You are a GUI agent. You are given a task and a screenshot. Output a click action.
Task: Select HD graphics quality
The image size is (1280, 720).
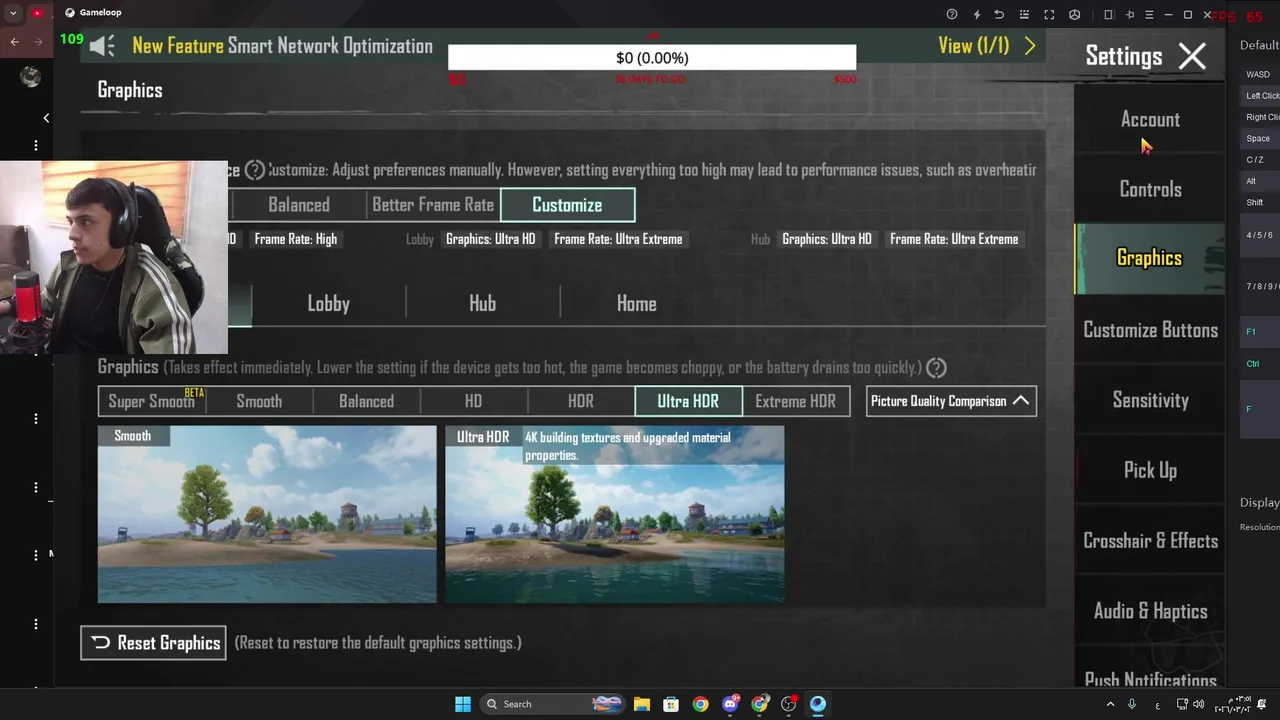tap(473, 401)
